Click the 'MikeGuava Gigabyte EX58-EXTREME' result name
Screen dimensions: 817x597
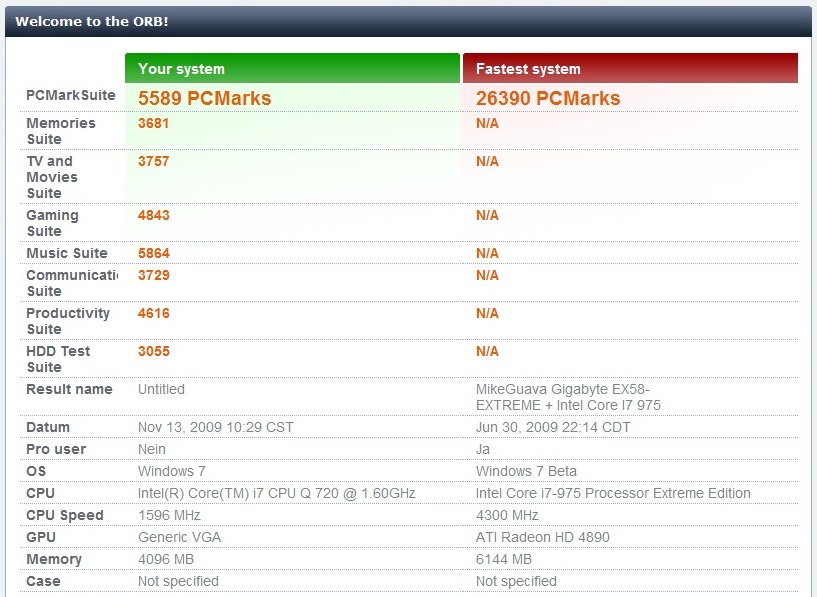(x=568, y=397)
